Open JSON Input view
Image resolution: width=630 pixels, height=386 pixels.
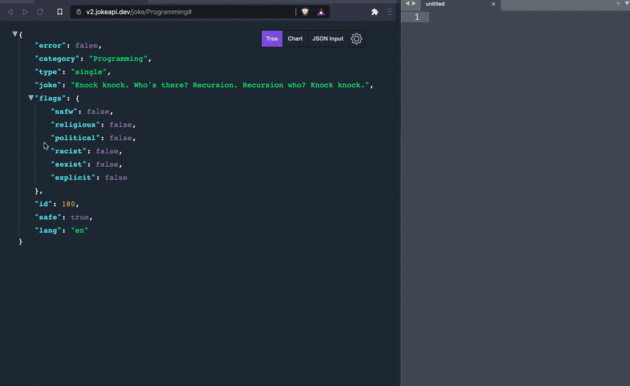tap(328, 39)
